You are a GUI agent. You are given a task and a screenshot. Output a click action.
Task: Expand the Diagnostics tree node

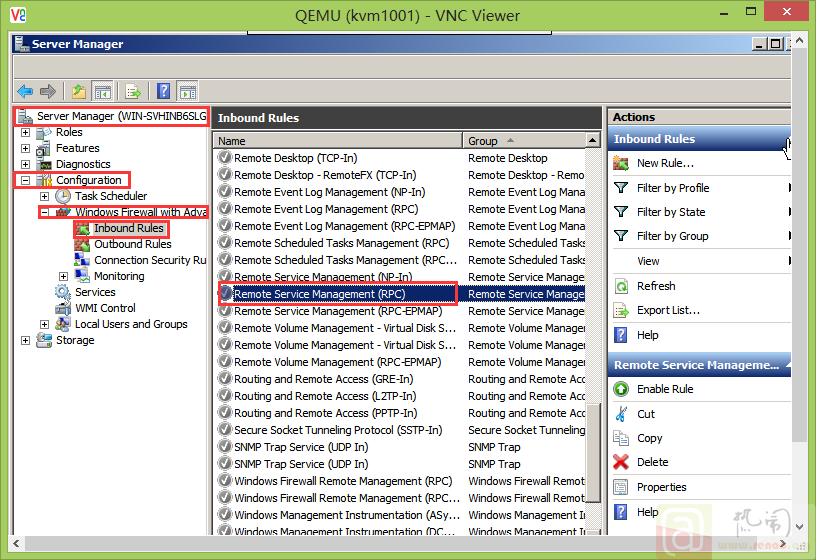(25, 164)
